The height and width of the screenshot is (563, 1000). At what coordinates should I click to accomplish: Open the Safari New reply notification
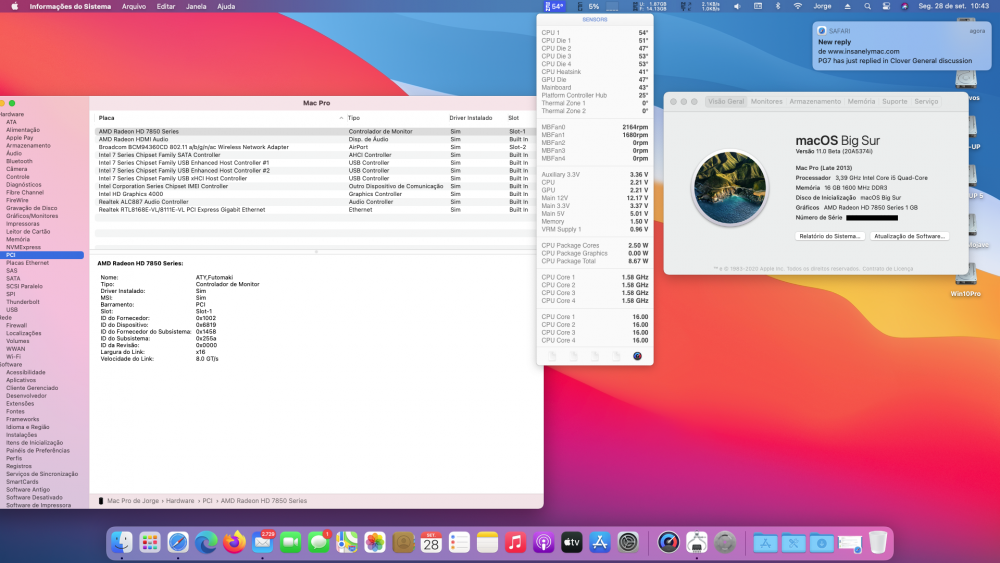tap(902, 46)
